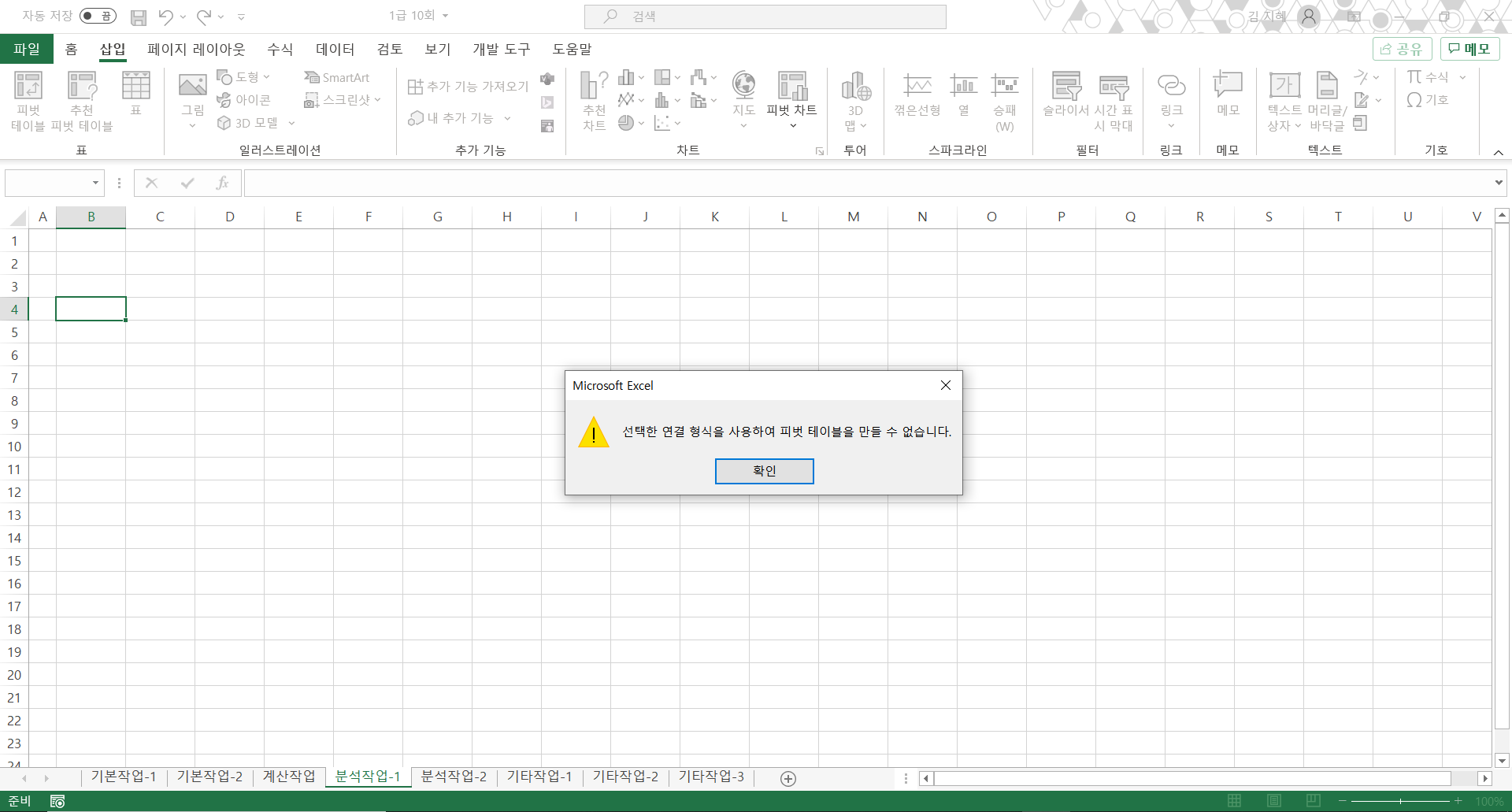Click the 공유 share button
The image size is (1512, 812).
coord(1402,49)
